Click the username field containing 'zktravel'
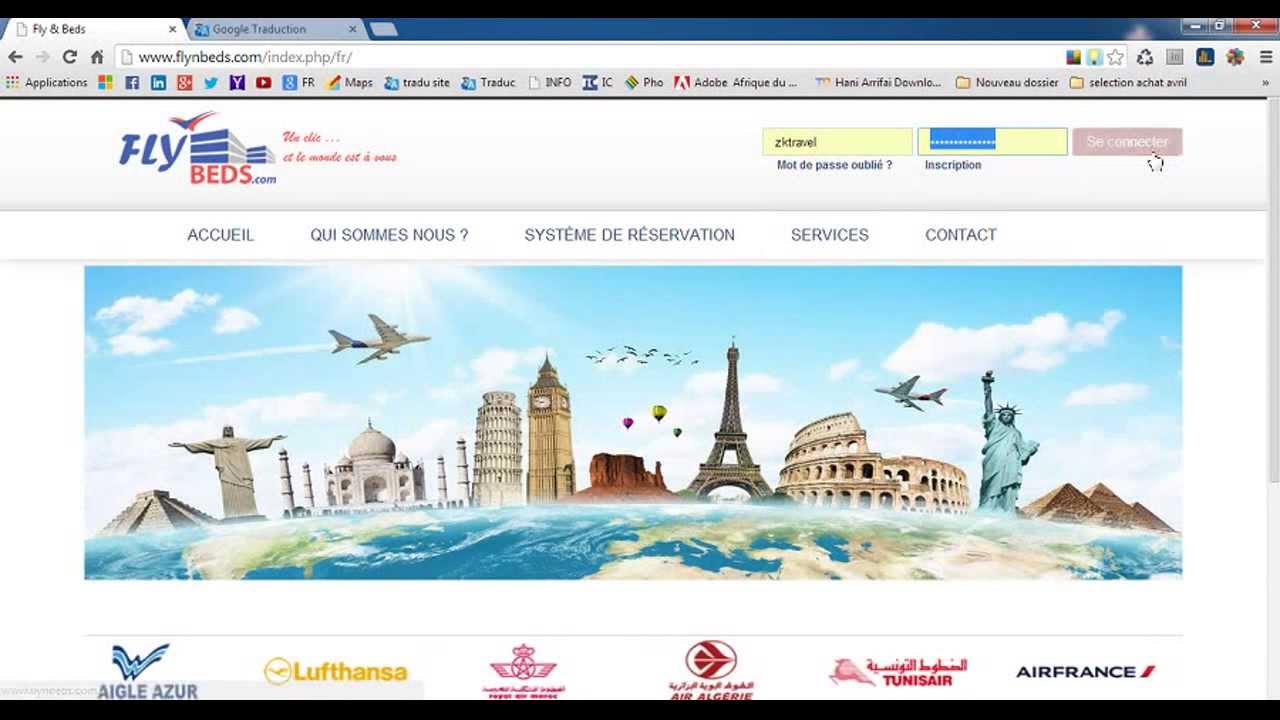The height and width of the screenshot is (720, 1280). pos(837,142)
